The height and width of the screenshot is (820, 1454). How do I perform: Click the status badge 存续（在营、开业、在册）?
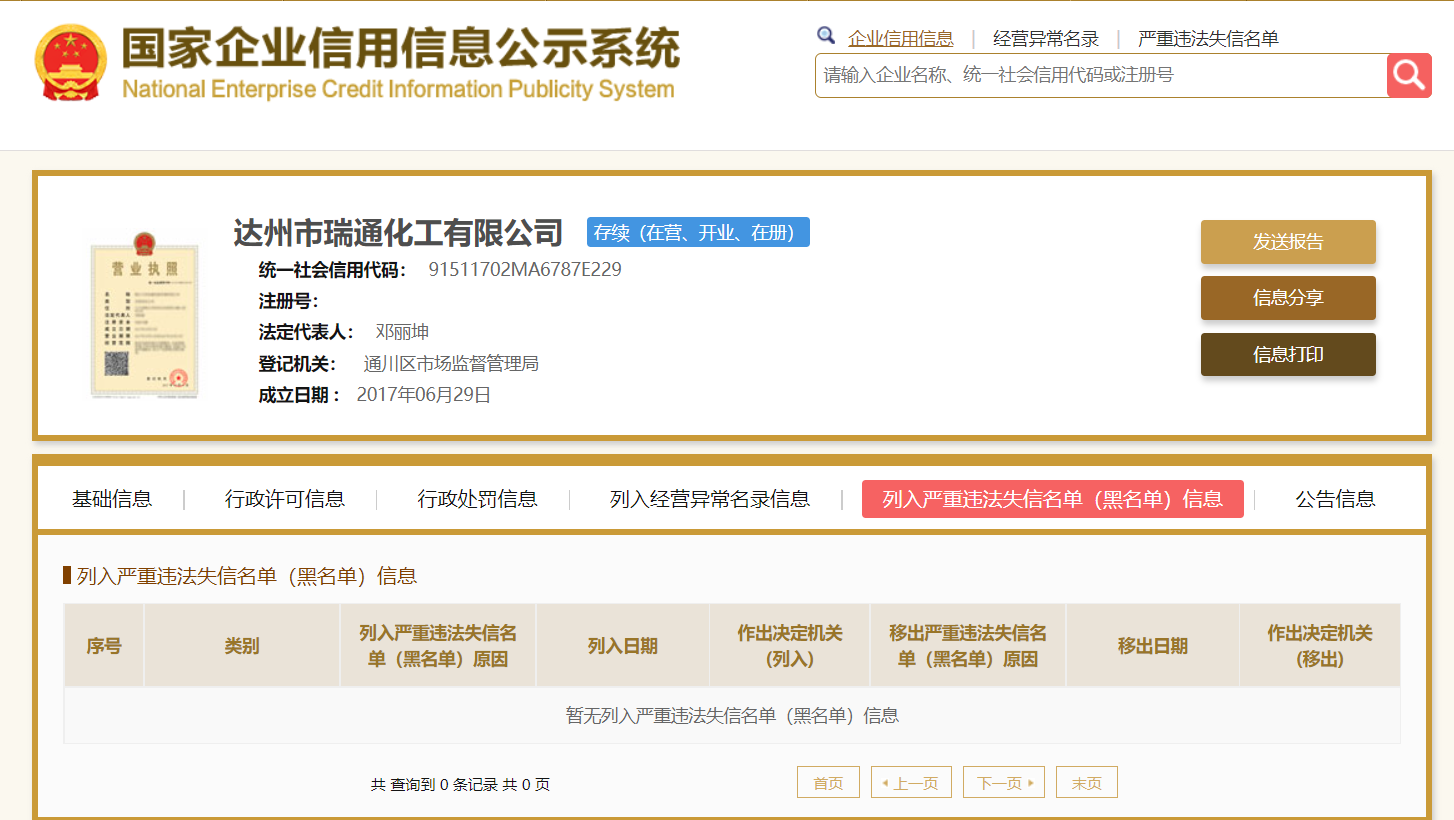(x=698, y=232)
